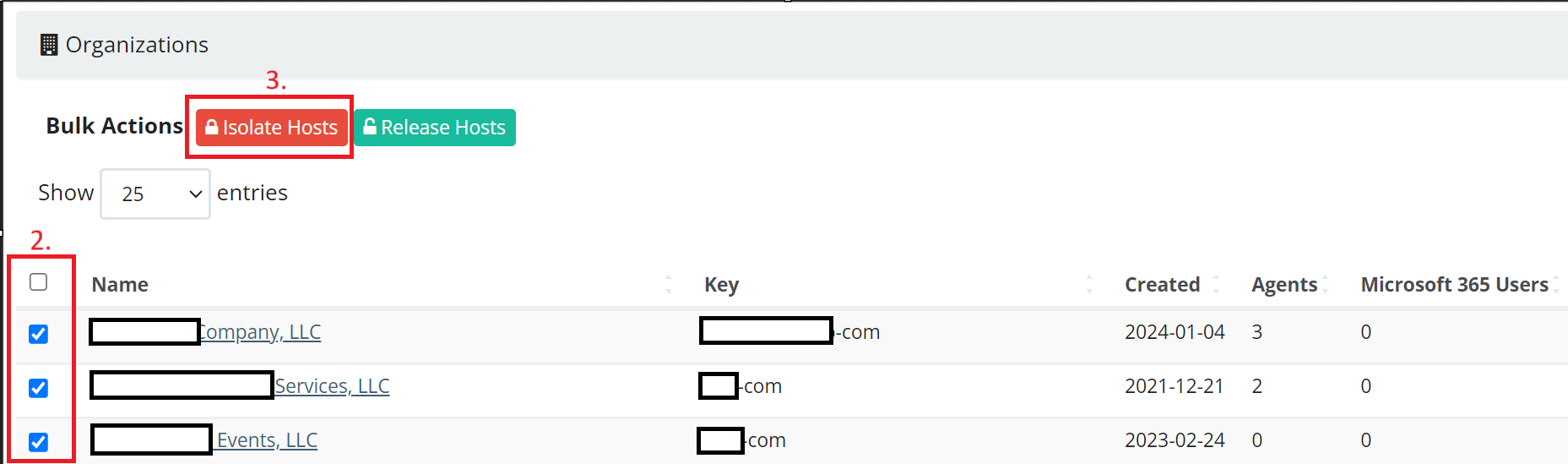Uncheck the Services, LLC row checkbox

[38, 388]
